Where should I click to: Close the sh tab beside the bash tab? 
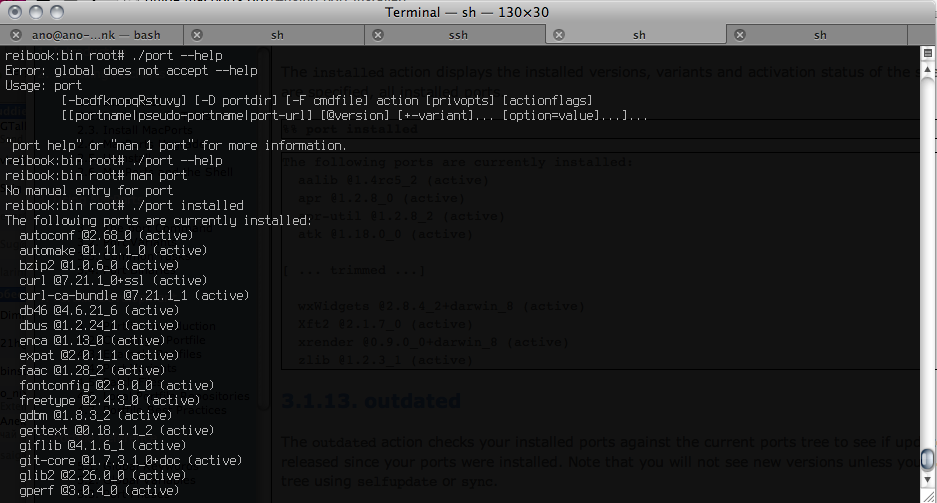click(197, 35)
